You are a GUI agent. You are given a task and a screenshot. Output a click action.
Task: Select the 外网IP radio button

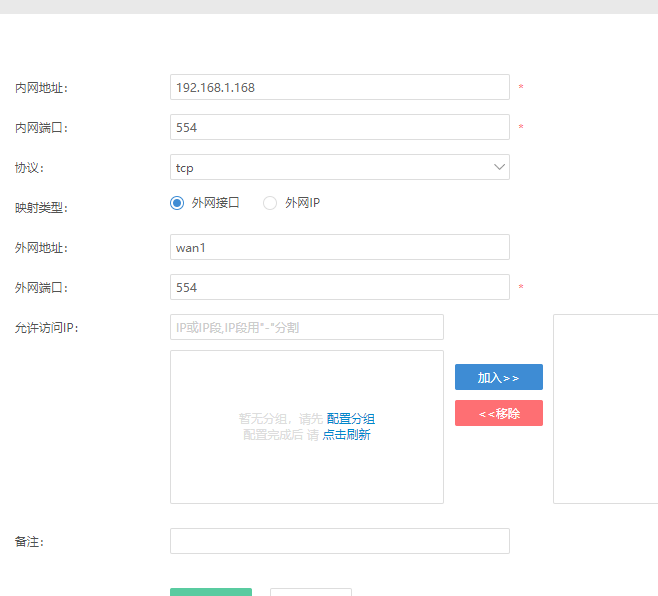click(x=270, y=203)
